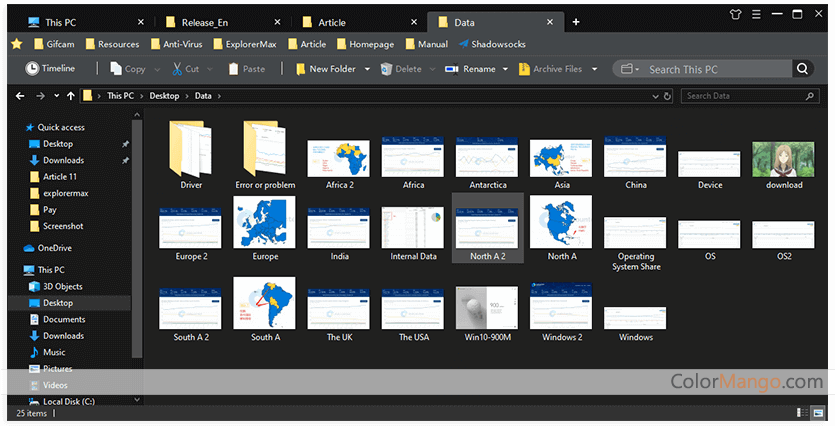
Task: Select OneDrive in the navigation pane
Action: tap(54, 248)
